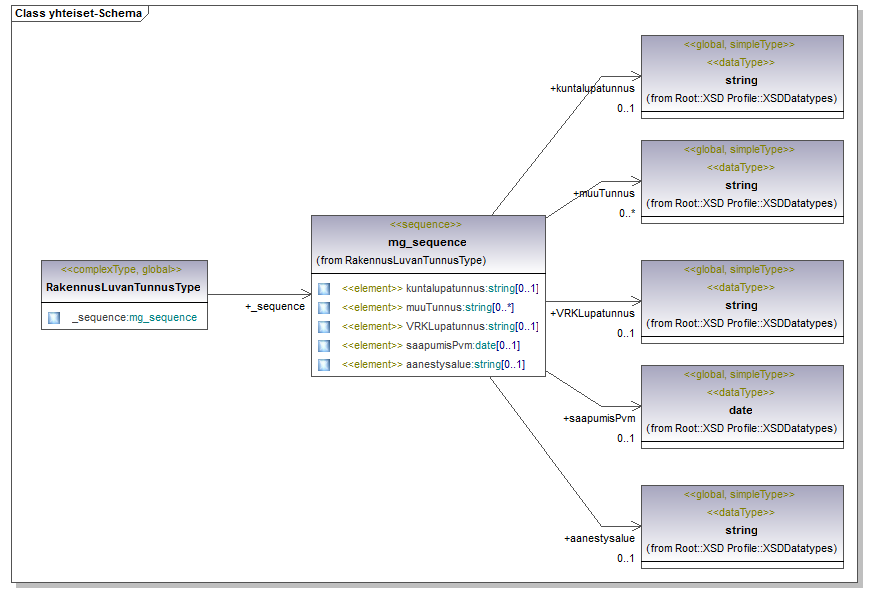The width and height of the screenshot is (884, 603).
Task: Click the mg_sequence class name header
Action: click(427, 242)
